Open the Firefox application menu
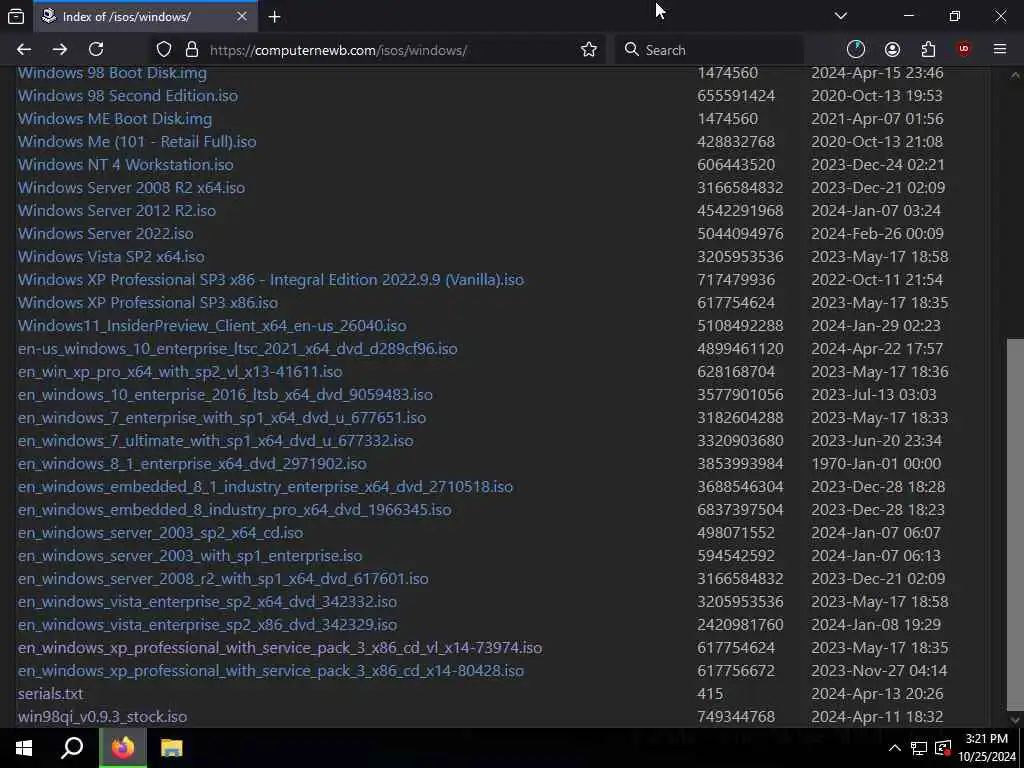Viewport: 1024px width, 768px height. [1000, 50]
